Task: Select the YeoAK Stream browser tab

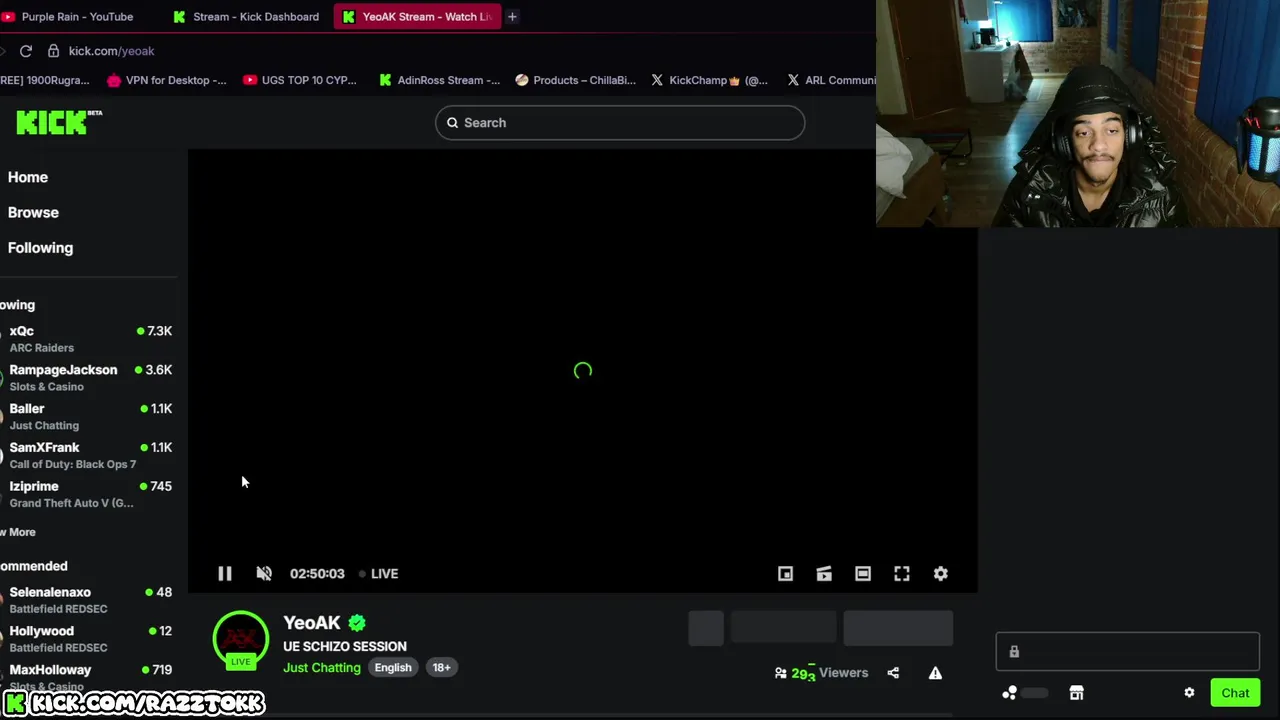Action: (x=417, y=16)
